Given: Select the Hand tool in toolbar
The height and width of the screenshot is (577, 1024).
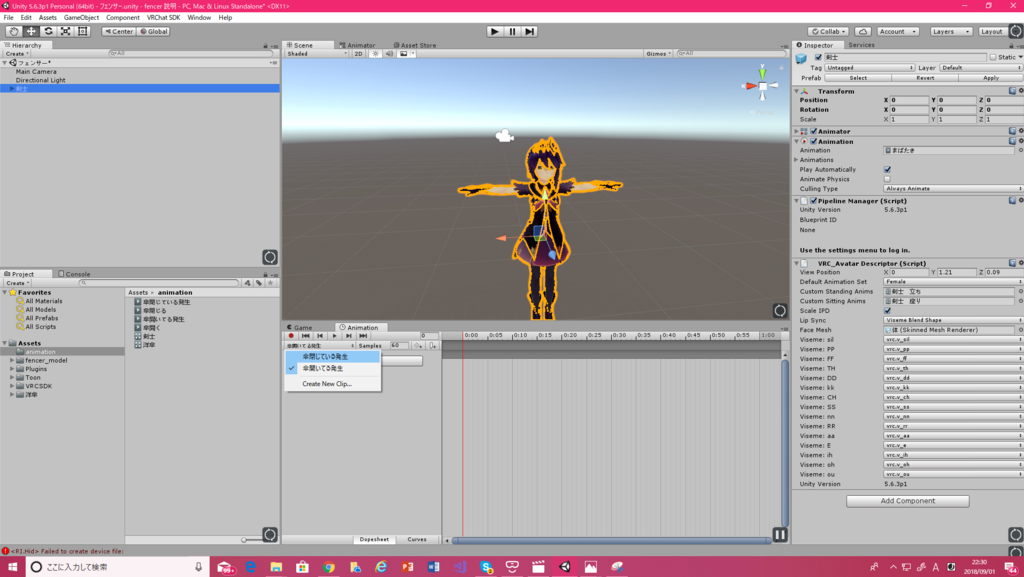Looking at the screenshot, I should (14, 31).
